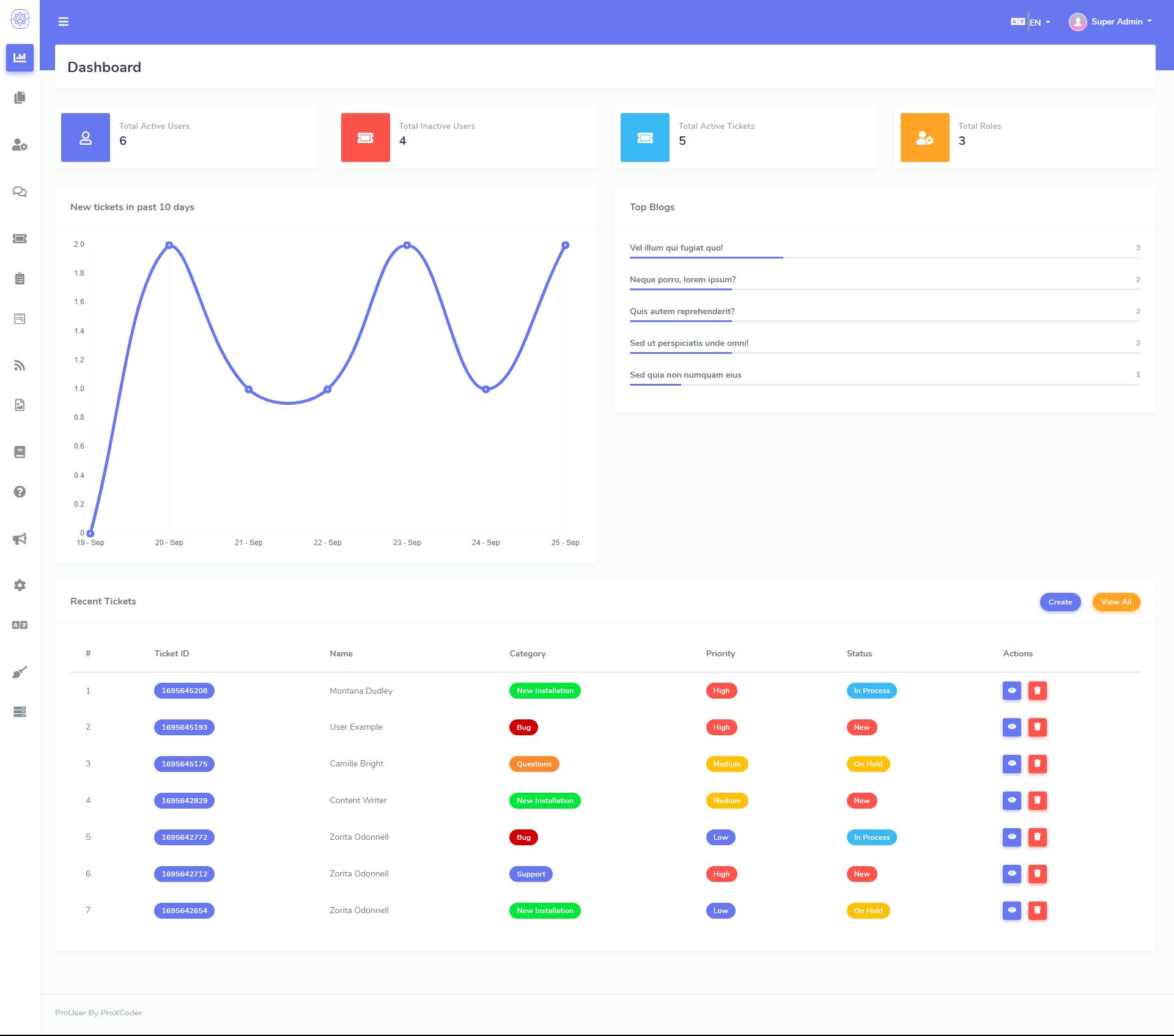
Task: Open the tickets icon in sidebar menu
Action: coord(20,239)
